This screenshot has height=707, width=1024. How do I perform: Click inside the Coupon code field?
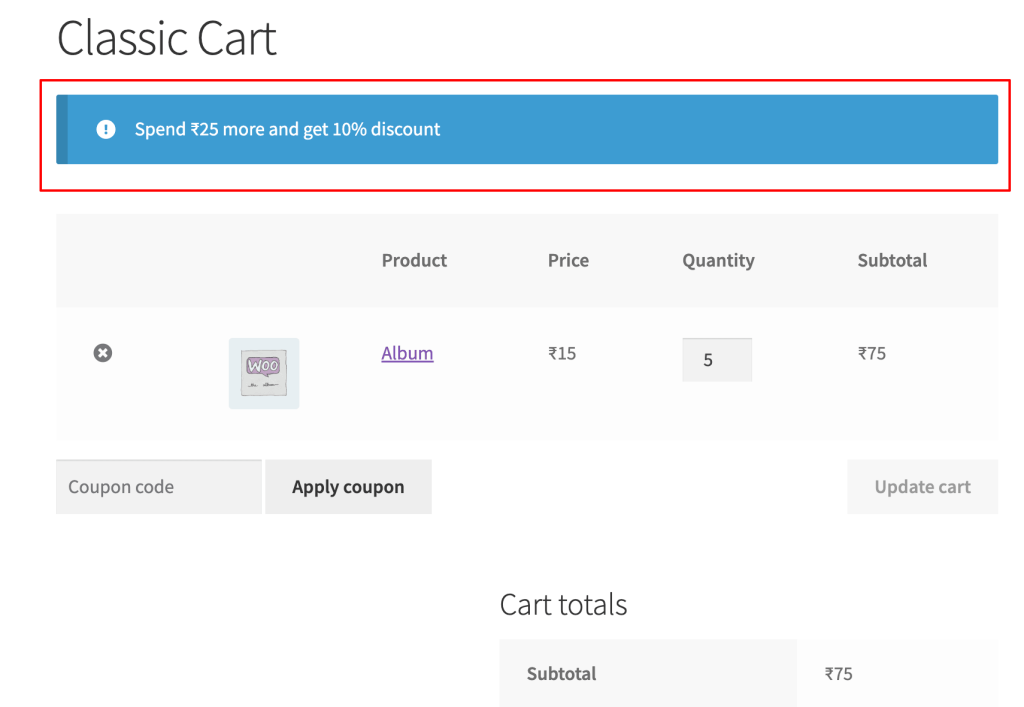(x=158, y=486)
